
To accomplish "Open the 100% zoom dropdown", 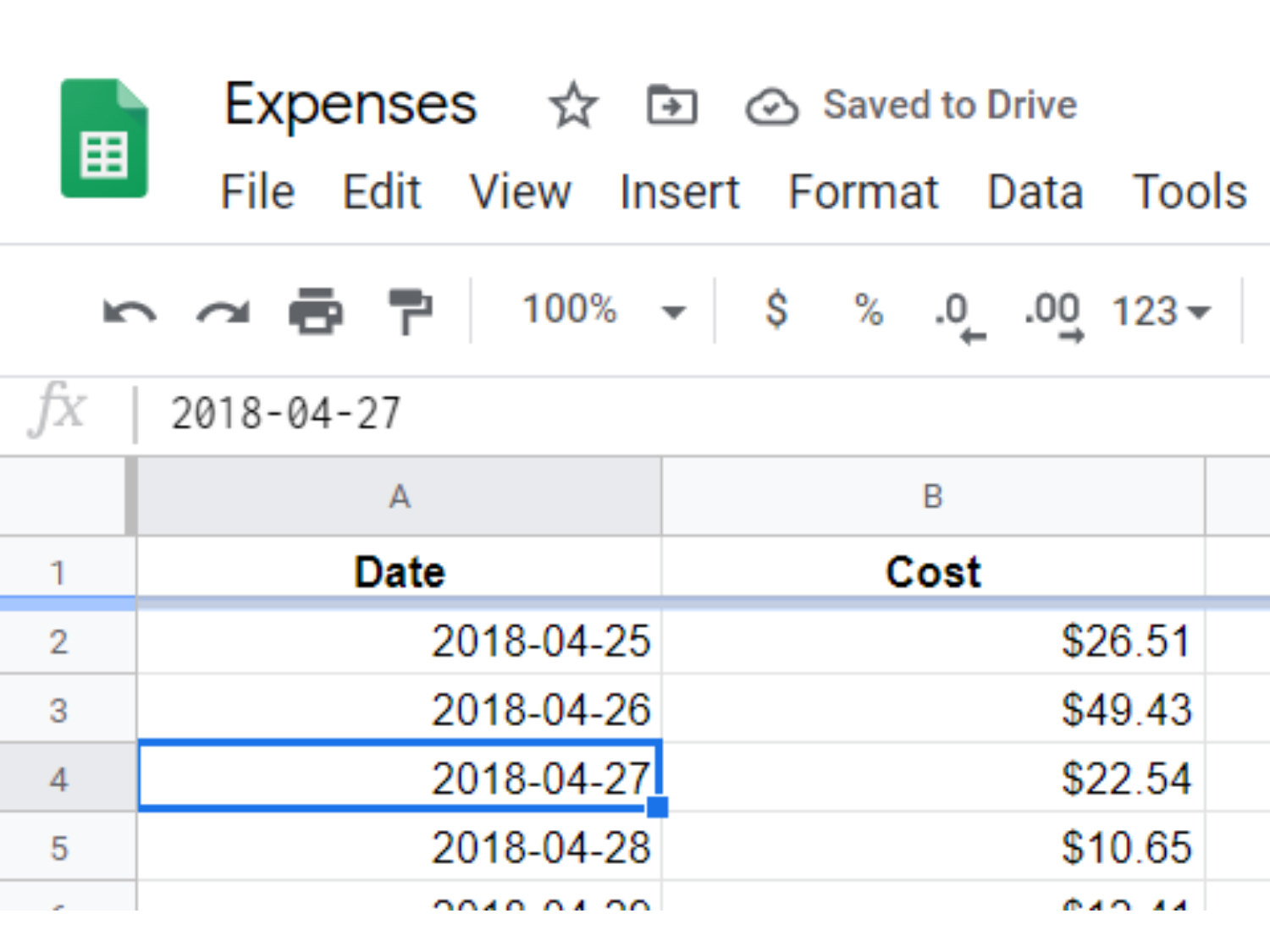I will click(x=603, y=310).
